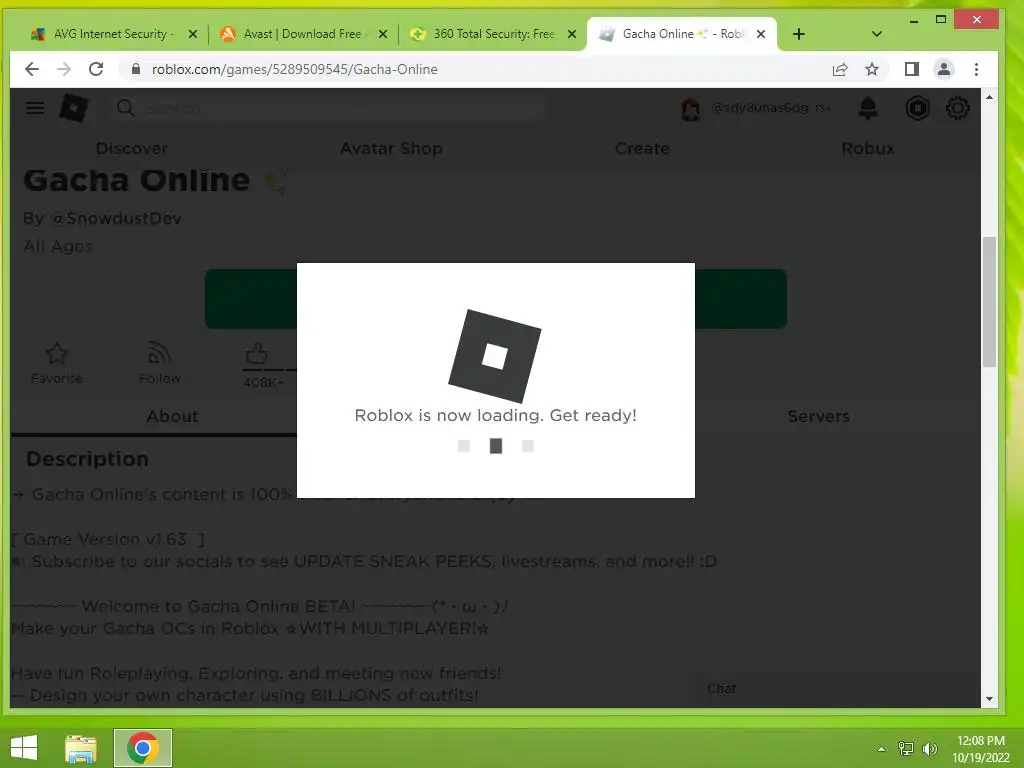Screen dimensions: 1024x768
Task: Open a new Chrome tab
Action: pos(799,34)
